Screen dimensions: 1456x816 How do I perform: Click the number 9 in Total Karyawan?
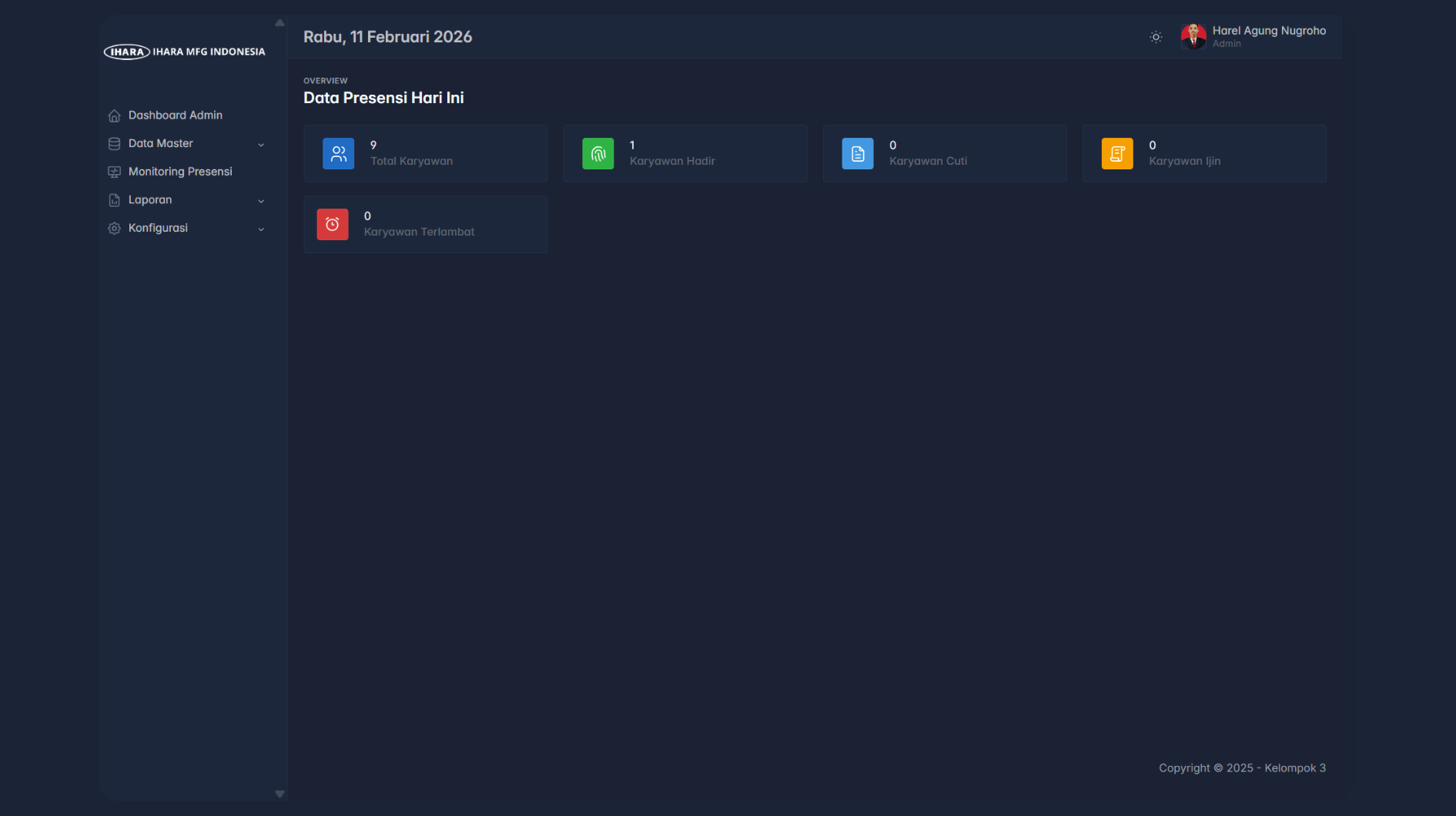(x=373, y=145)
